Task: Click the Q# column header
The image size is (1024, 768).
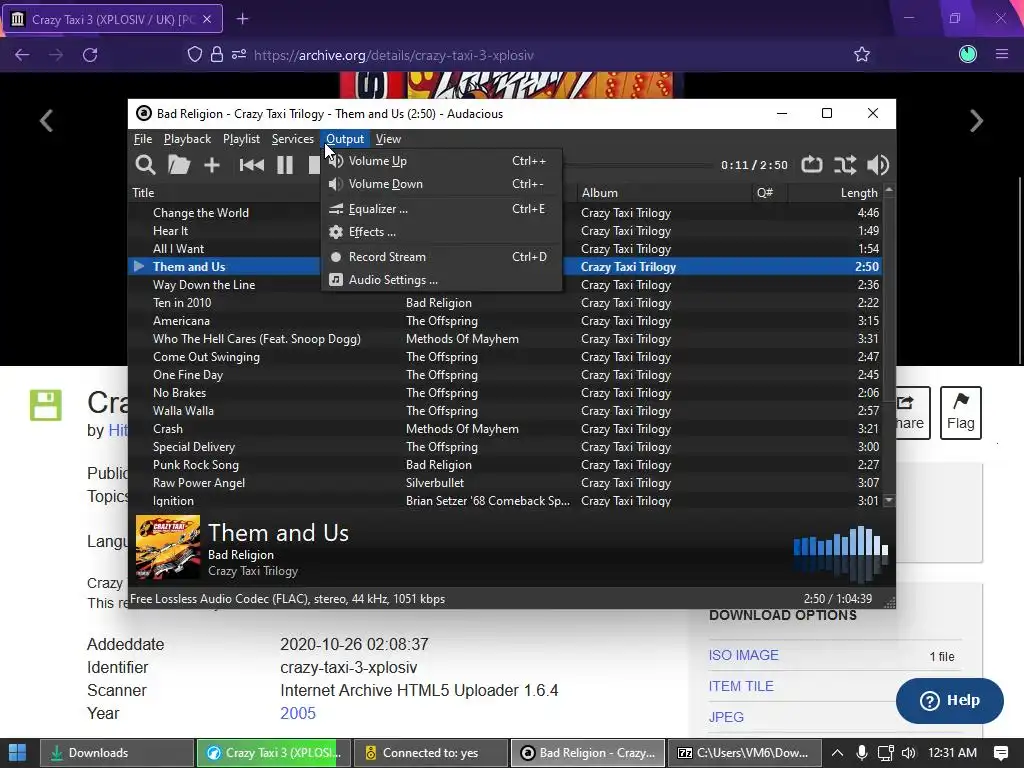Action: point(765,193)
